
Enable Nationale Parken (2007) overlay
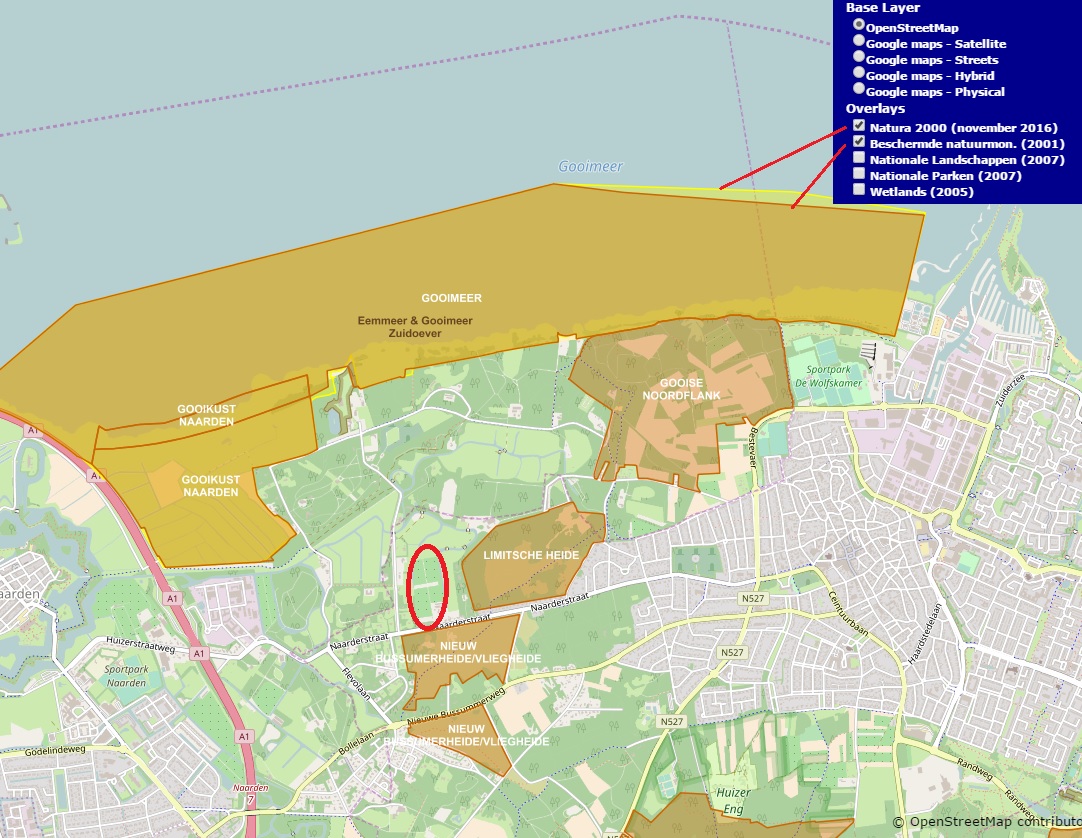pos(858,173)
